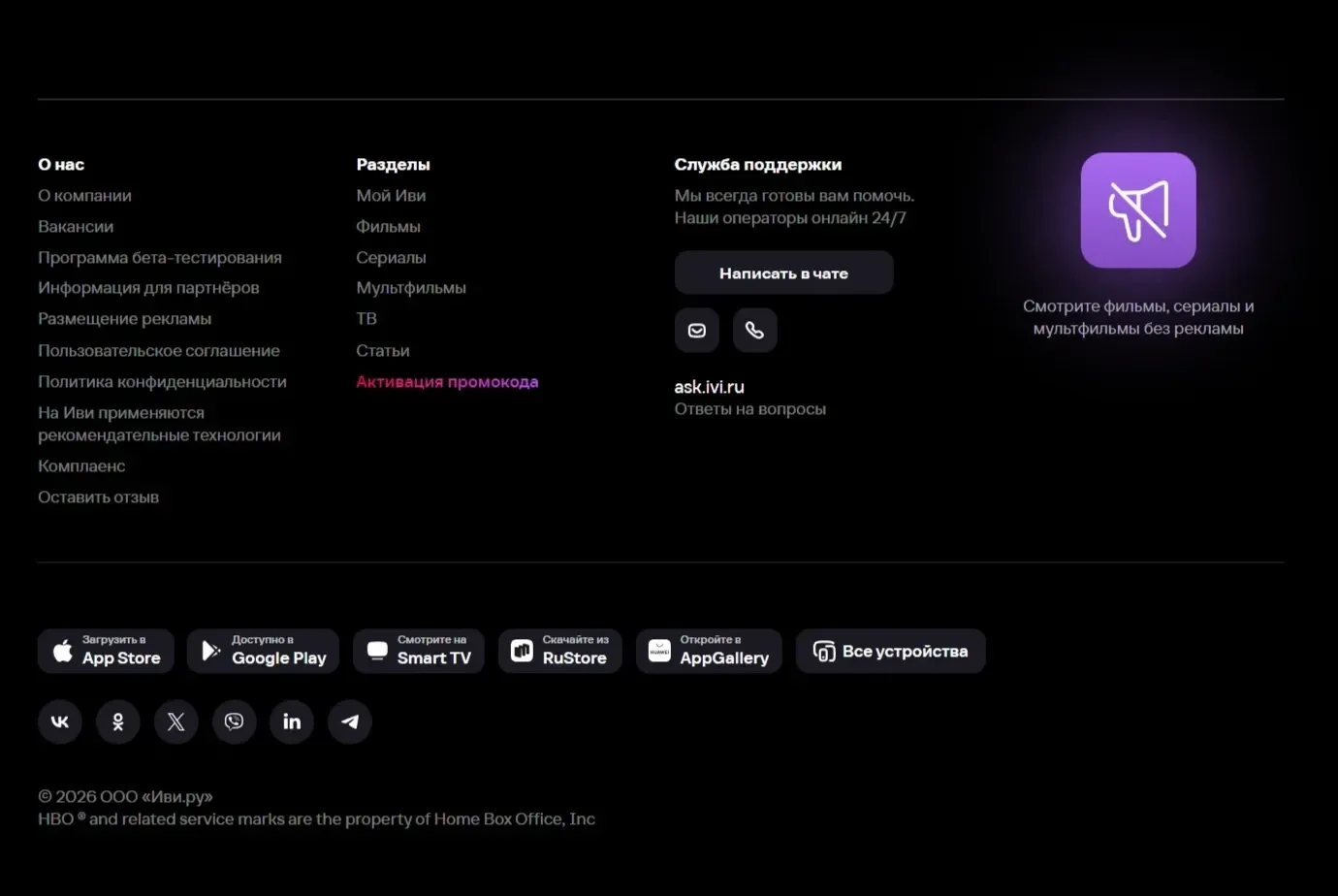This screenshot has width=1338, height=896.
Task: Open "Размещение рекламы" link
Action: pos(125,319)
